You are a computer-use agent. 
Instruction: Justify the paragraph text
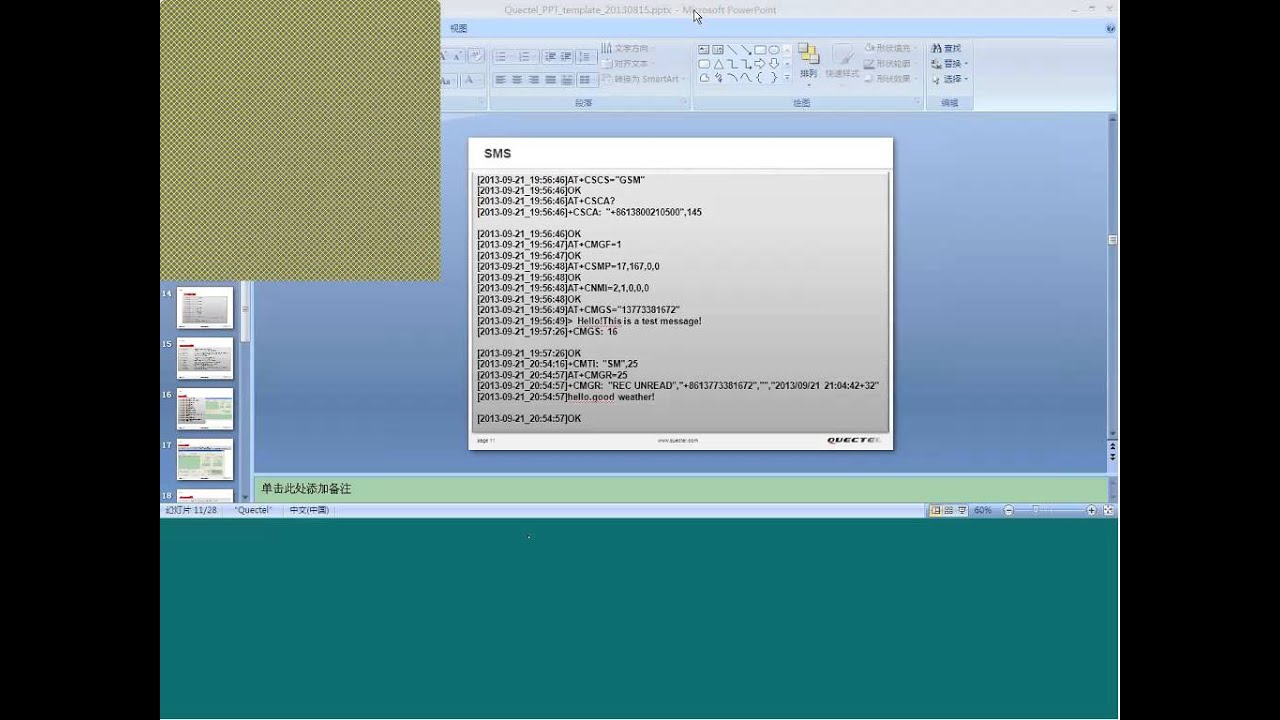pyautogui.click(x=550, y=80)
